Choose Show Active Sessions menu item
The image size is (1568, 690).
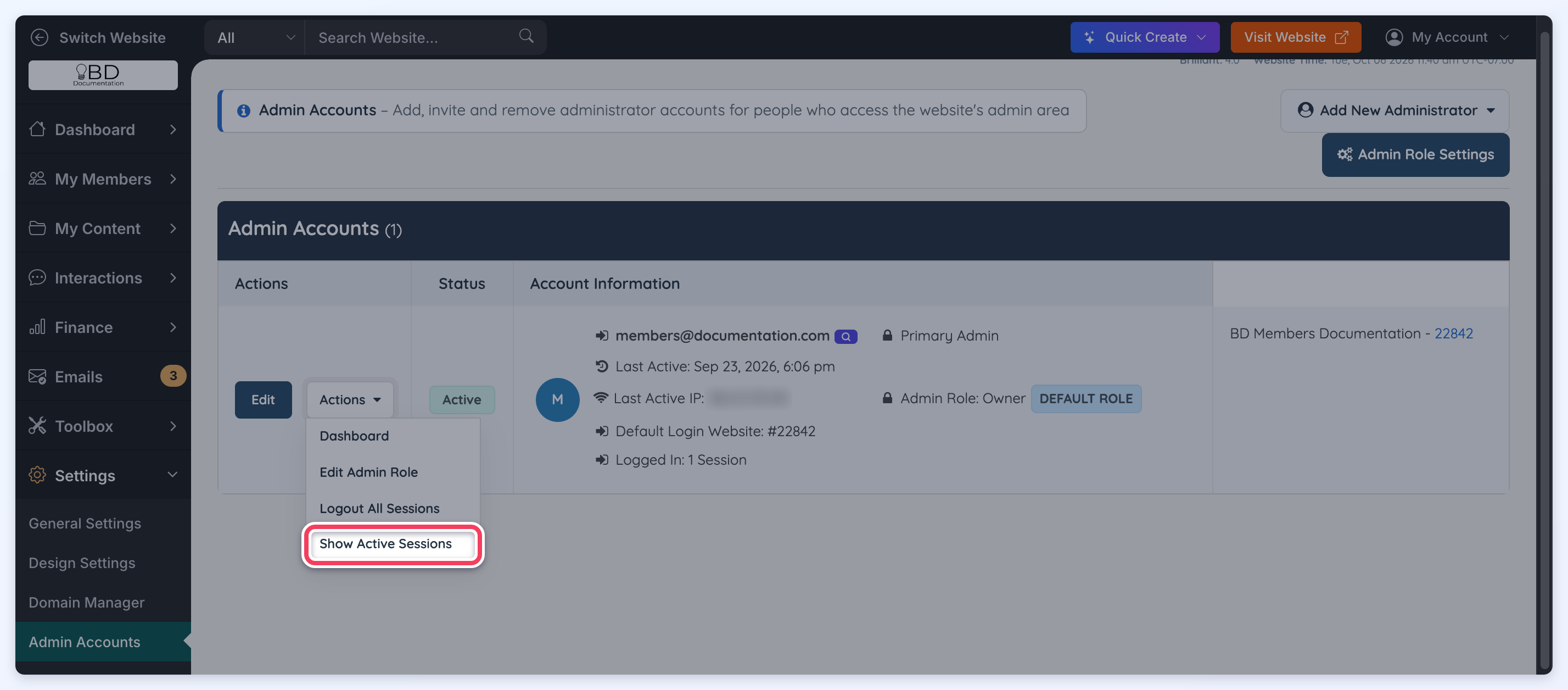point(393,544)
